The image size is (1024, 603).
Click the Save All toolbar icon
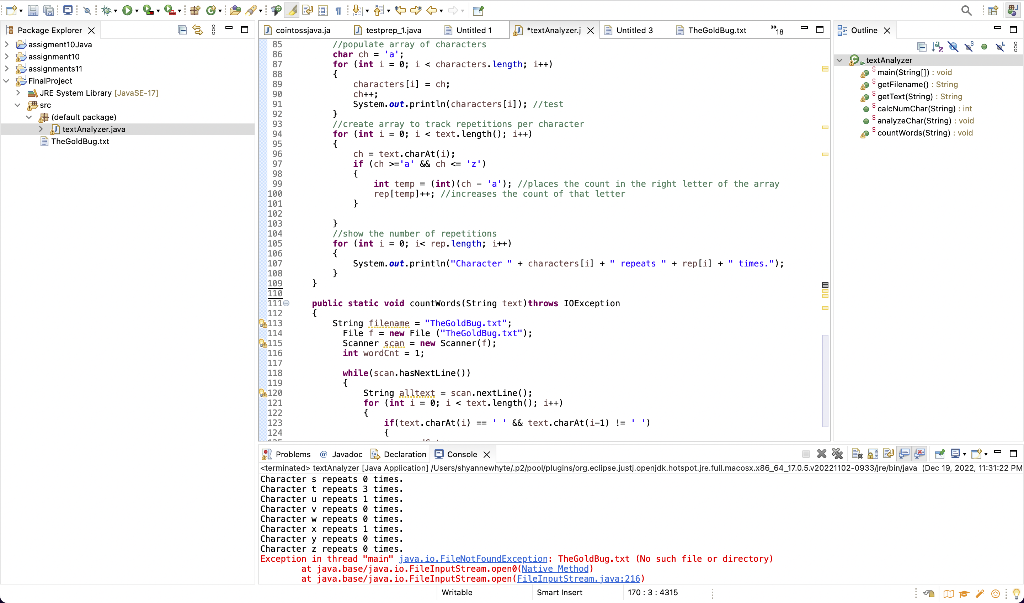[50, 10]
